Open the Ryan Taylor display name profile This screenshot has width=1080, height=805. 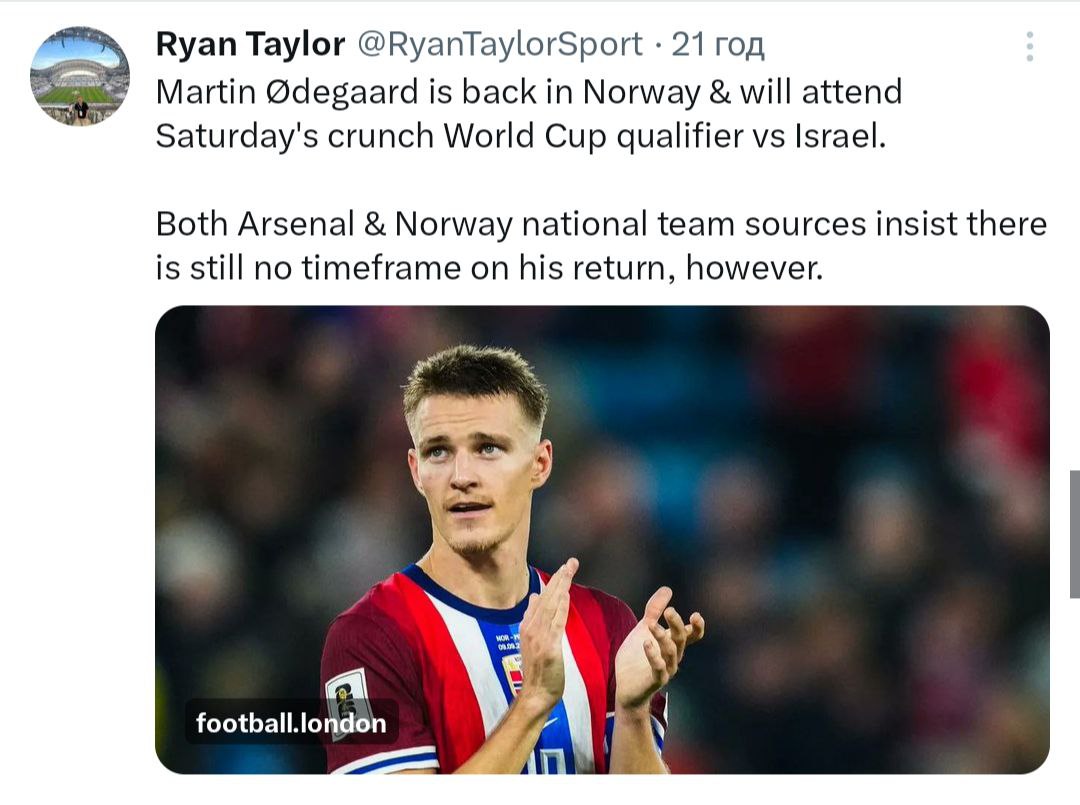click(x=250, y=44)
